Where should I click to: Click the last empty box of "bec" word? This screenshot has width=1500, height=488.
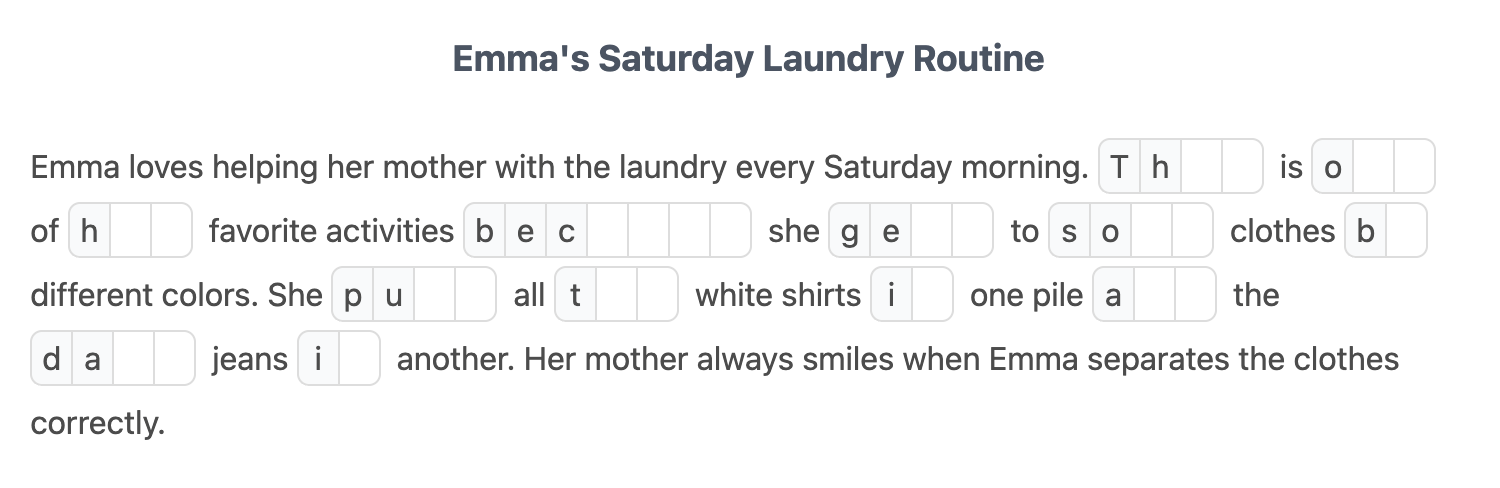[x=730, y=231]
